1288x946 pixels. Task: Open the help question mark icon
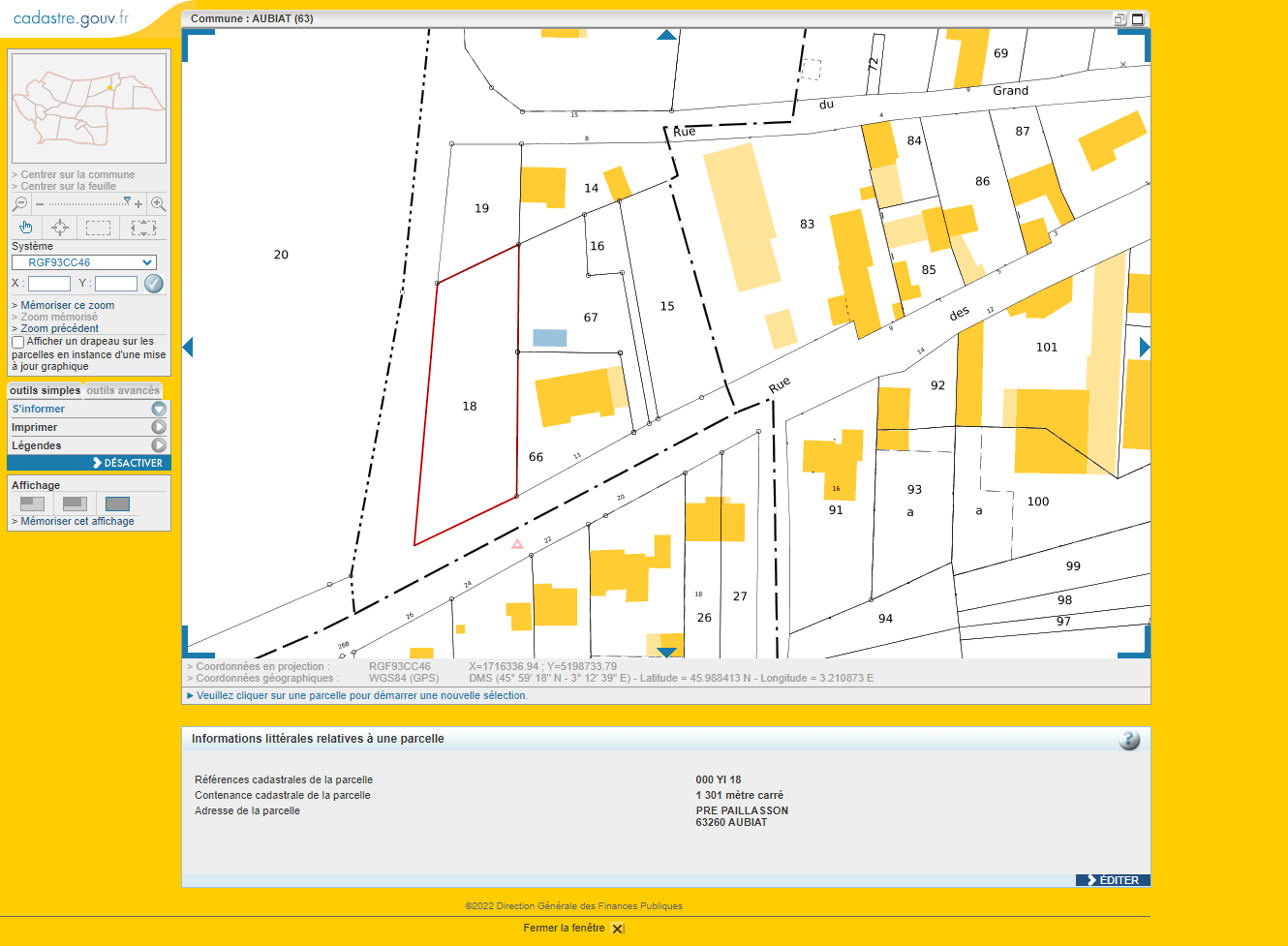click(x=1129, y=740)
